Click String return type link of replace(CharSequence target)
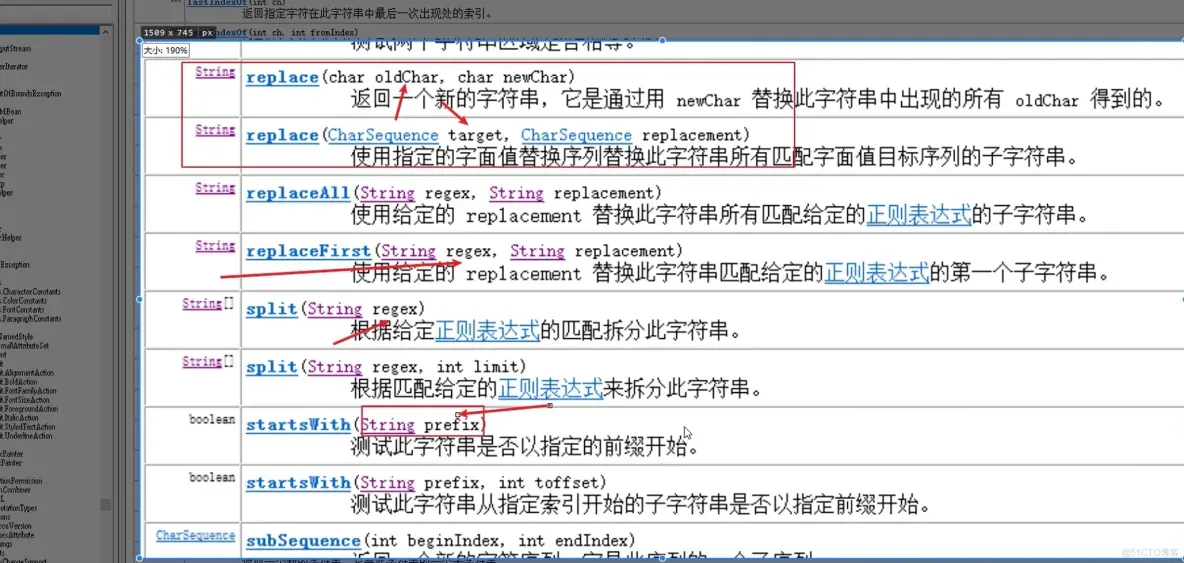The image size is (1184, 563). tap(215, 130)
